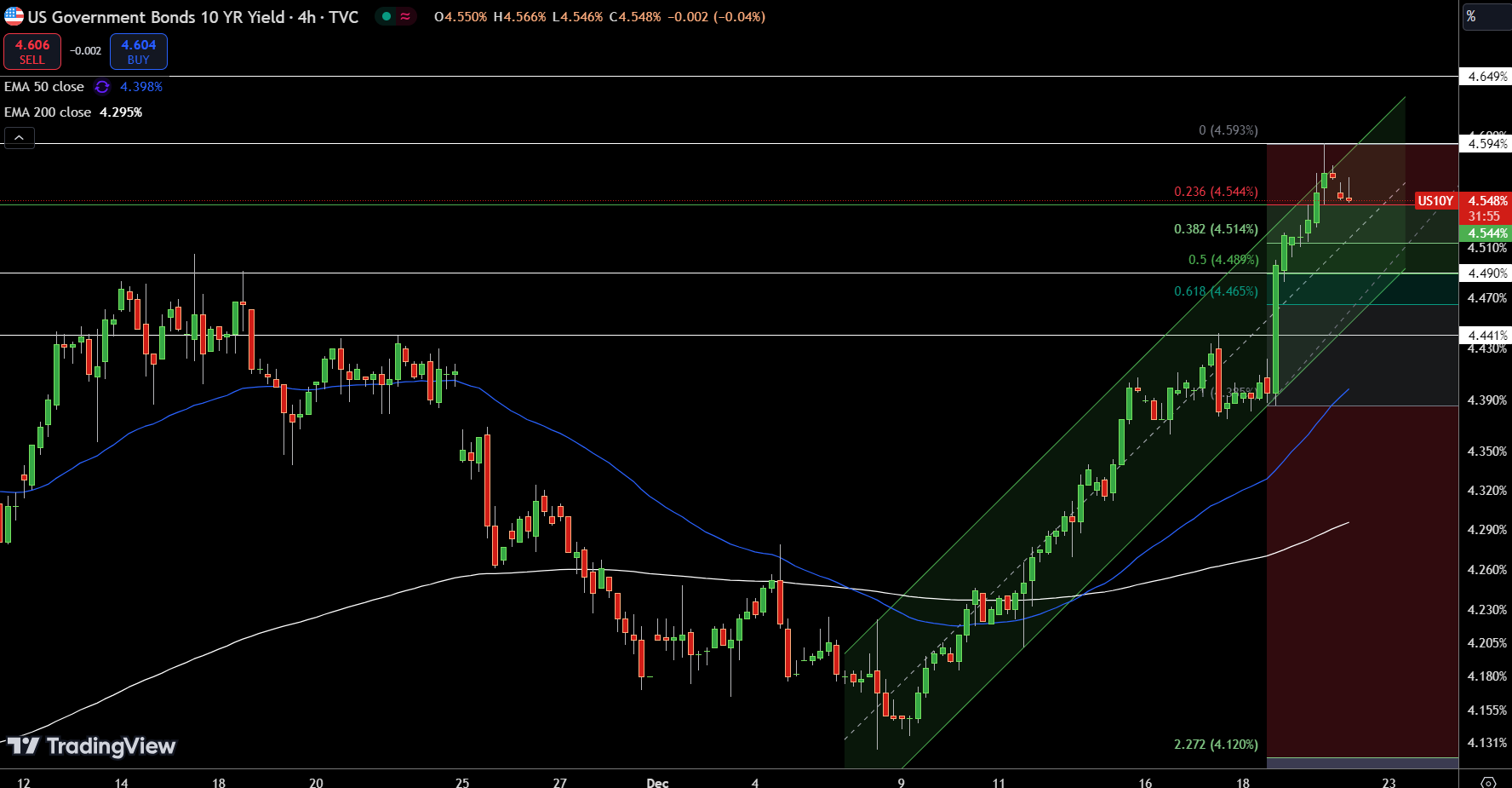This screenshot has height=788, width=1512.
Task: Click the 4.260% price axis label
Action: point(1487,570)
